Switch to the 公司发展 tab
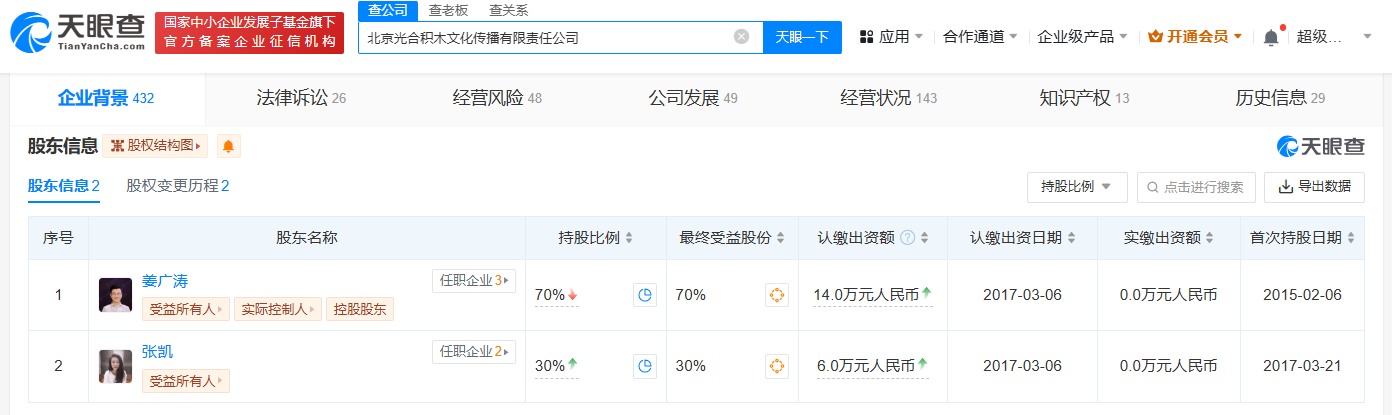Viewport: 1392px width, 415px height. click(693, 98)
